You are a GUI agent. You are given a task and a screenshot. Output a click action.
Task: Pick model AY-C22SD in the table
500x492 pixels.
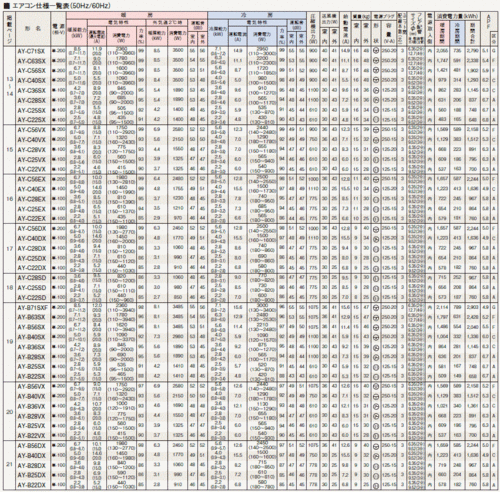pyautogui.click(x=32, y=298)
